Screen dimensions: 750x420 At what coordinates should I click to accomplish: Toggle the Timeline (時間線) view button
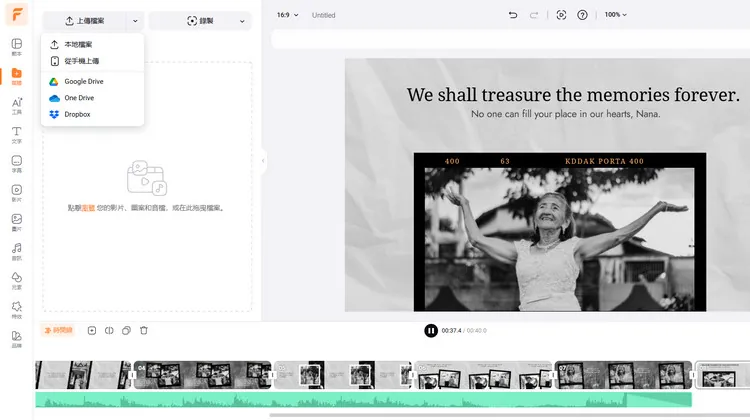(58, 330)
